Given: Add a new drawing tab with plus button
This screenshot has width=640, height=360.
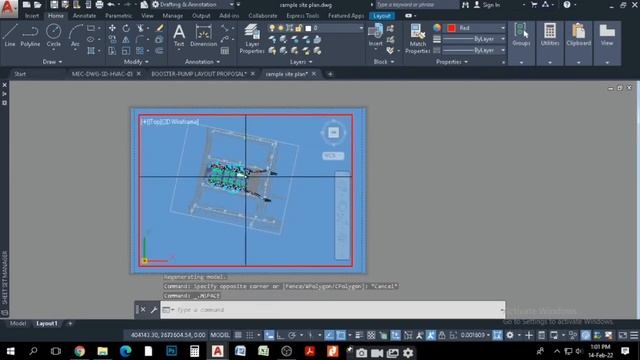Looking at the screenshot, I should tap(330, 74).
